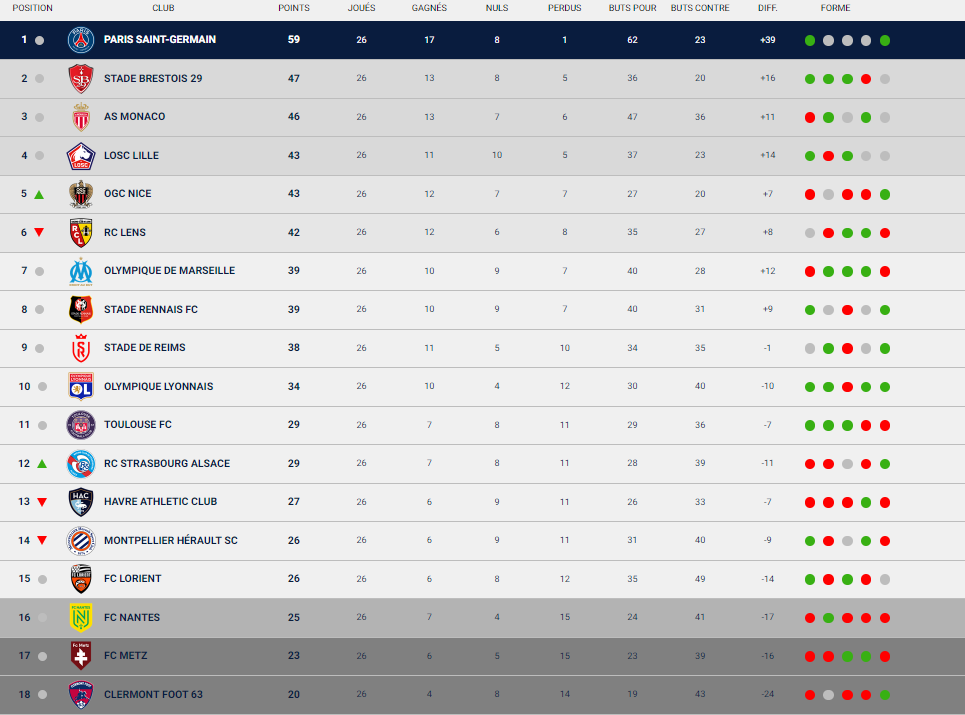The image size is (965, 715).
Task: Click the Montpellier Hérault SC crest
Action: 81,541
